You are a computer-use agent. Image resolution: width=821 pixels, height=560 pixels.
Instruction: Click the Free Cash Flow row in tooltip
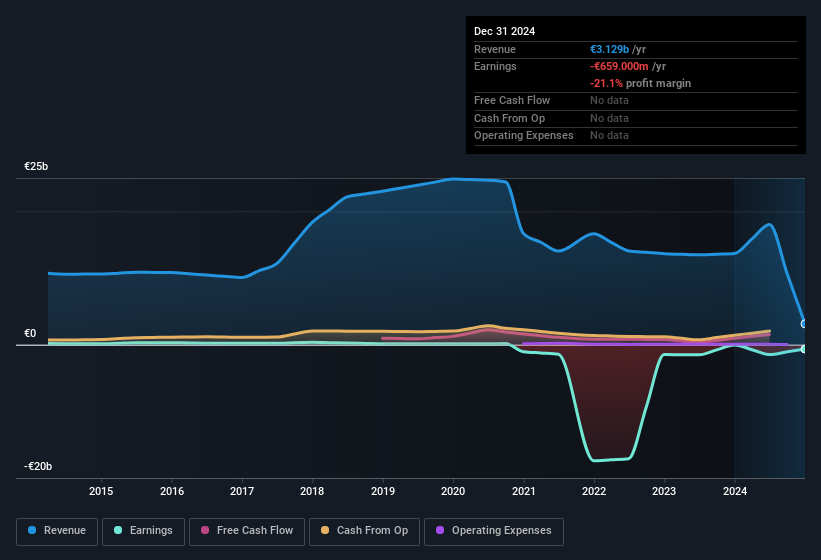(636, 100)
